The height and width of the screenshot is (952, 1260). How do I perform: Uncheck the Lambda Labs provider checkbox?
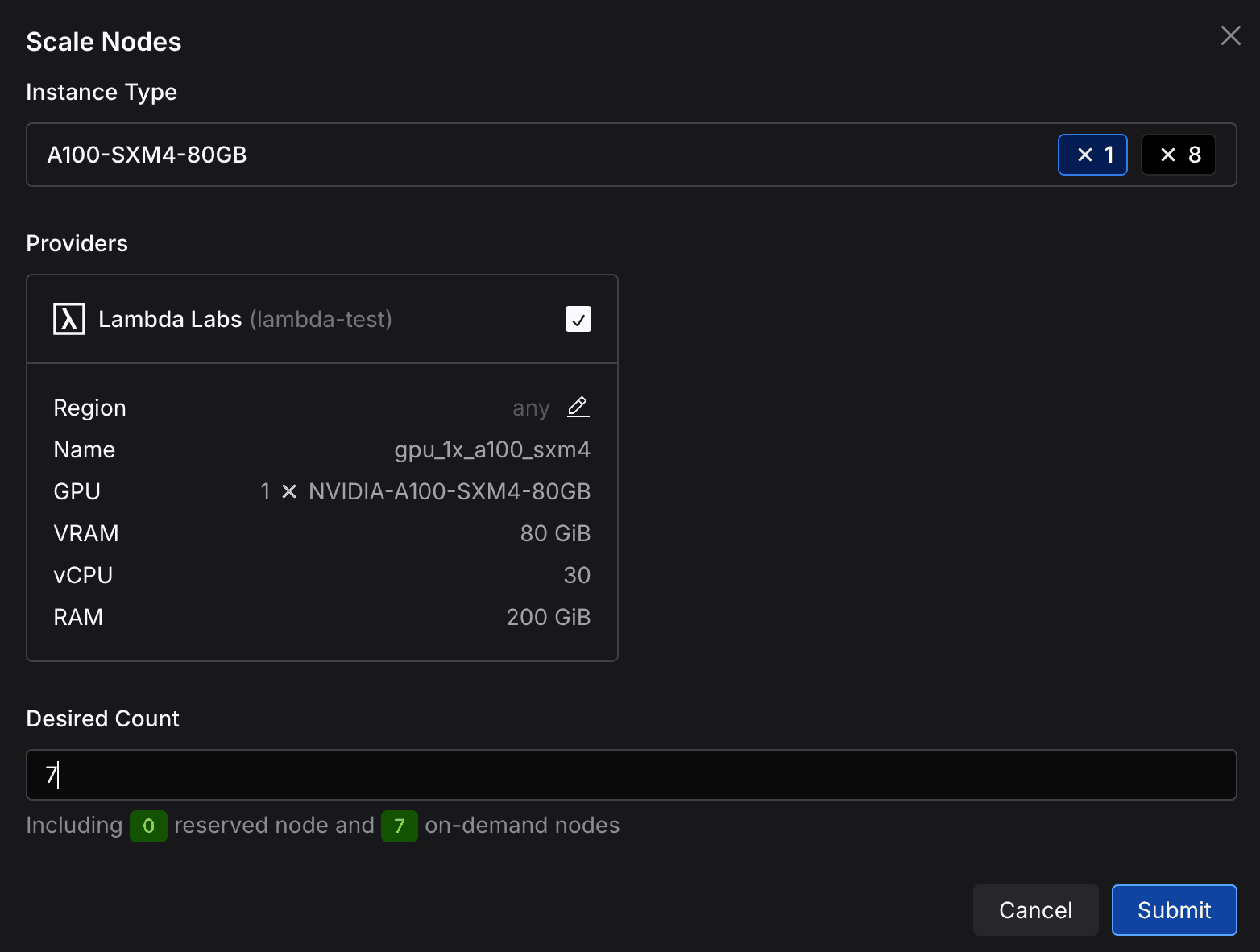[x=578, y=319]
